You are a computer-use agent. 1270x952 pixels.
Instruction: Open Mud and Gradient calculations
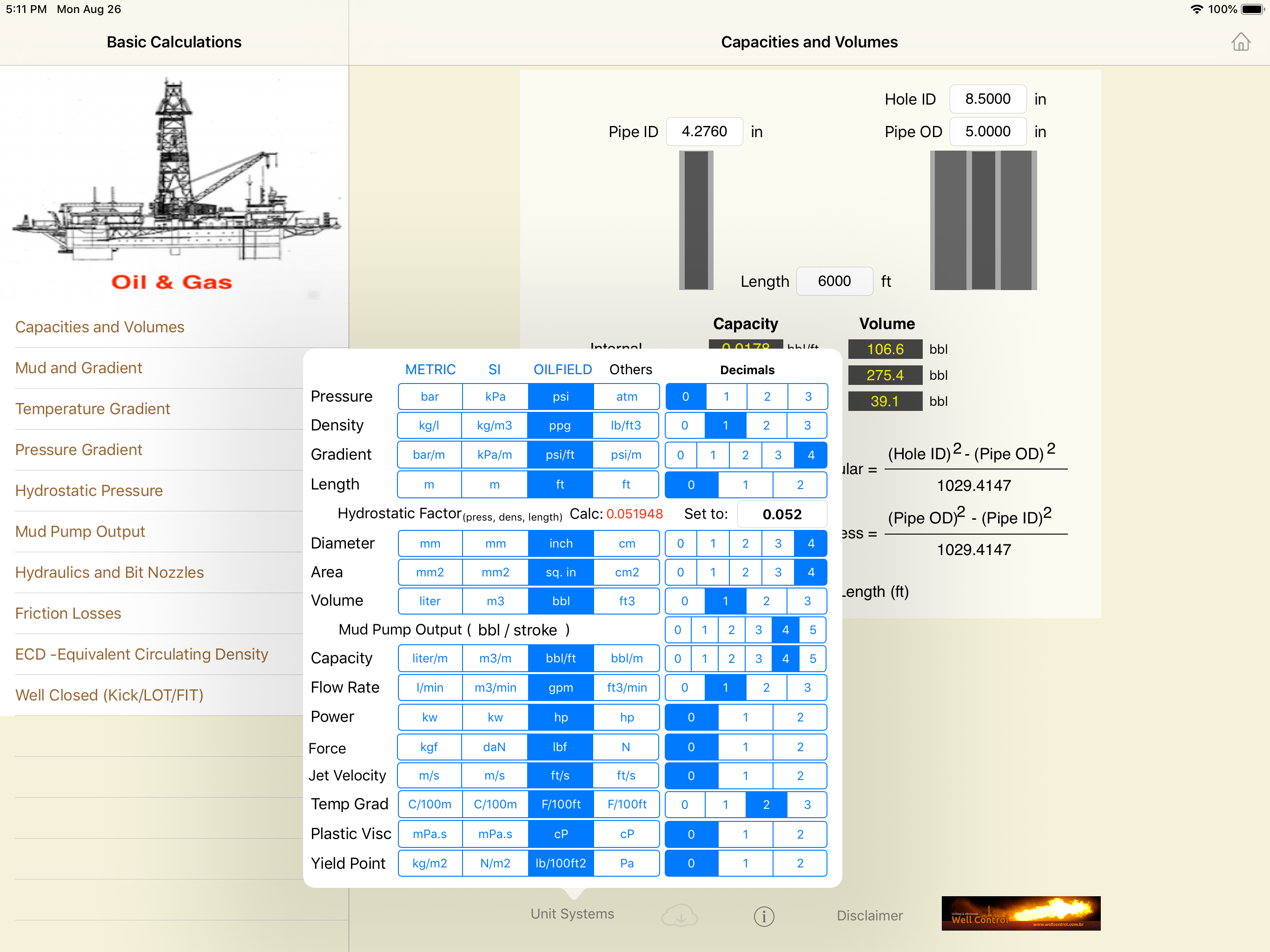click(79, 368)
